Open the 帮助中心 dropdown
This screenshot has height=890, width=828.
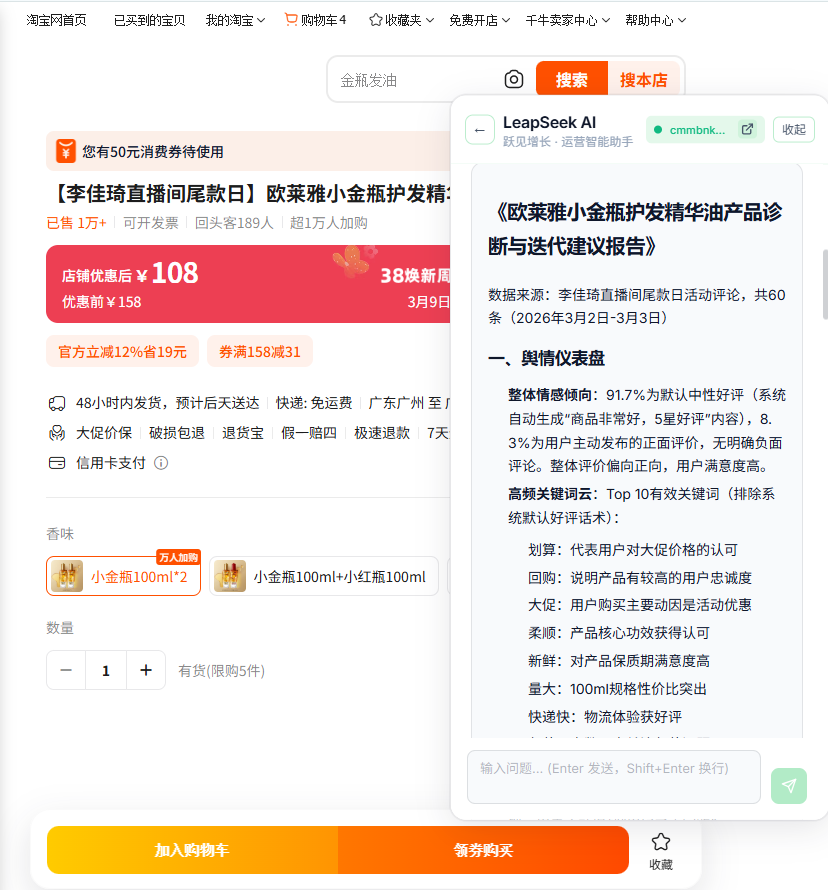point(655,20)
